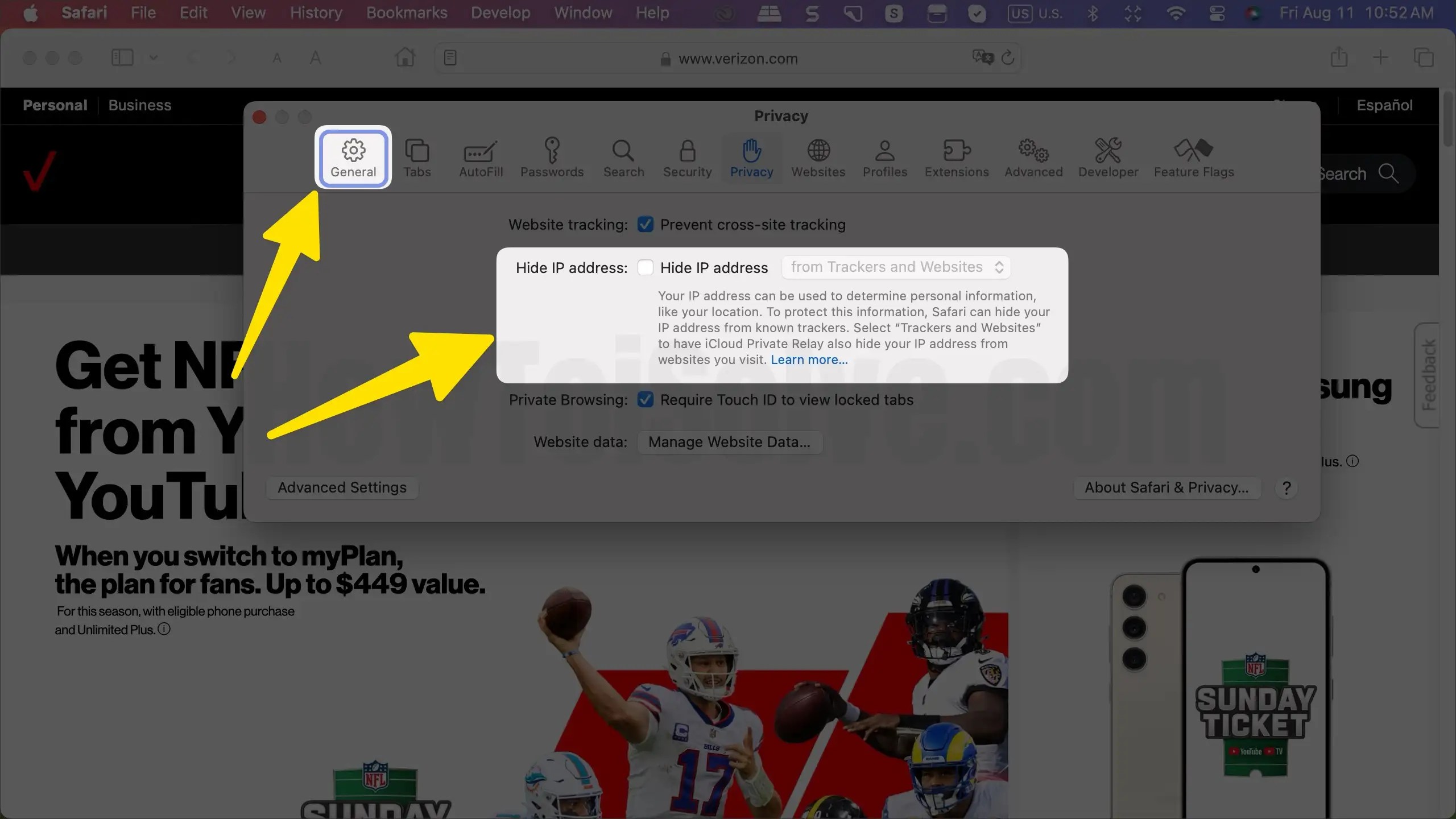Select the Profiles settings icon
This screenshot has width=1456, height=819.
coord(884,158)
